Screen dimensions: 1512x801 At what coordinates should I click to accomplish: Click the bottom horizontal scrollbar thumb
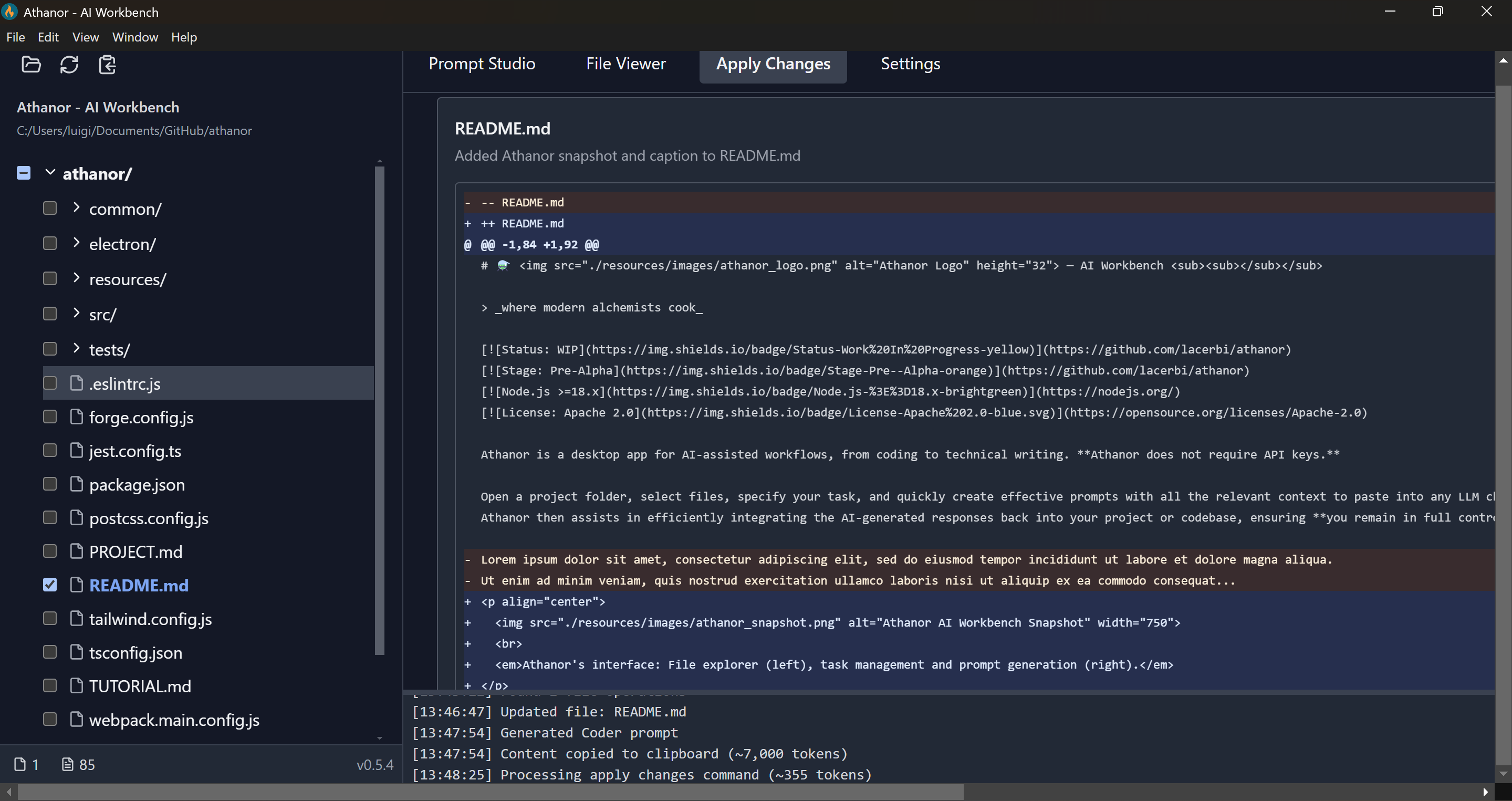[x=491, y=792]
